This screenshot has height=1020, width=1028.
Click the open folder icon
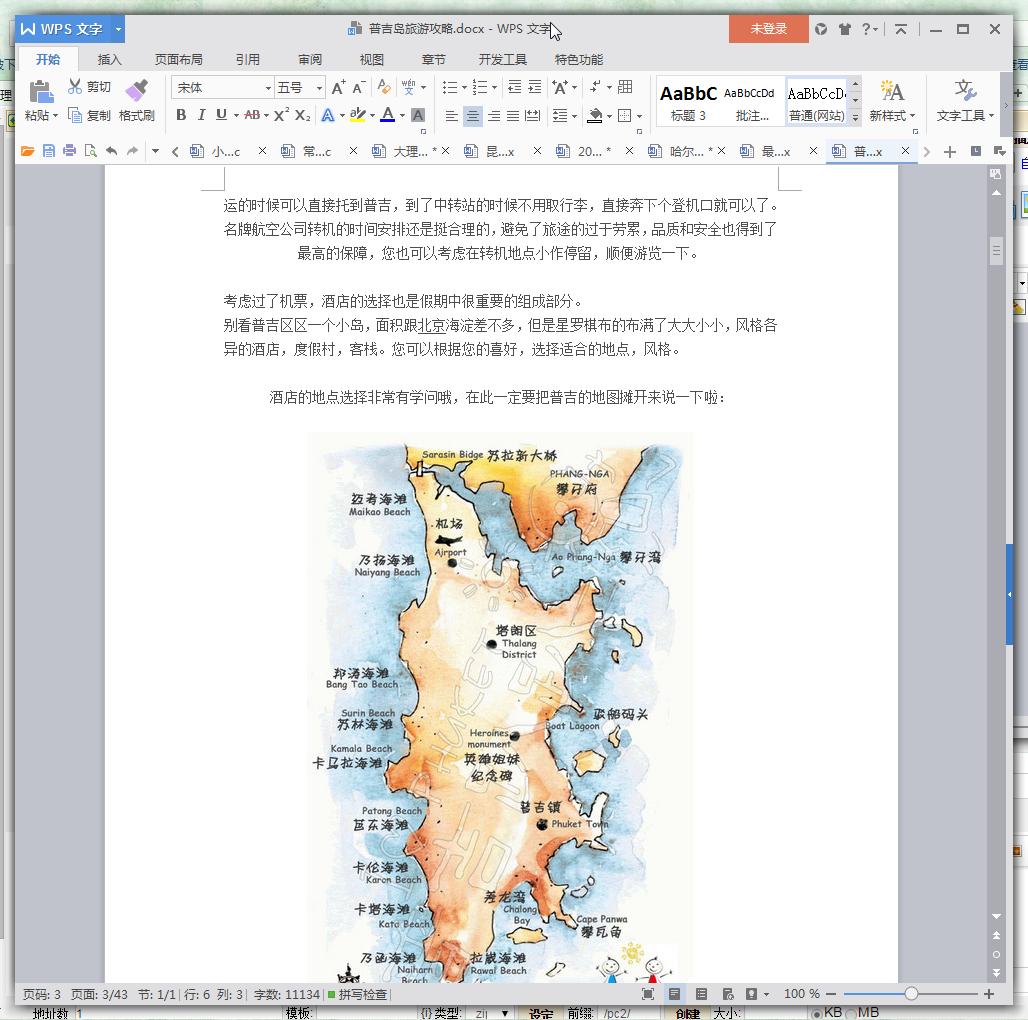pos(28,151)
